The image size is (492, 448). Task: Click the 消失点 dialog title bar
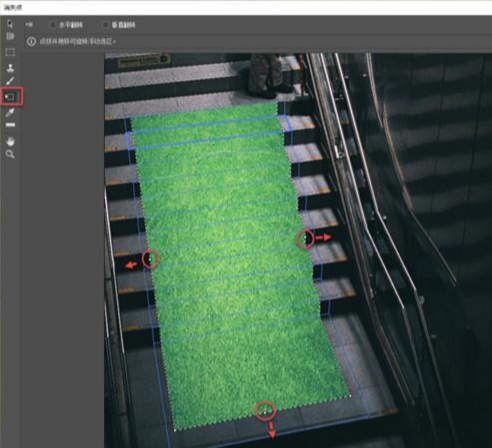click(246, 7)
